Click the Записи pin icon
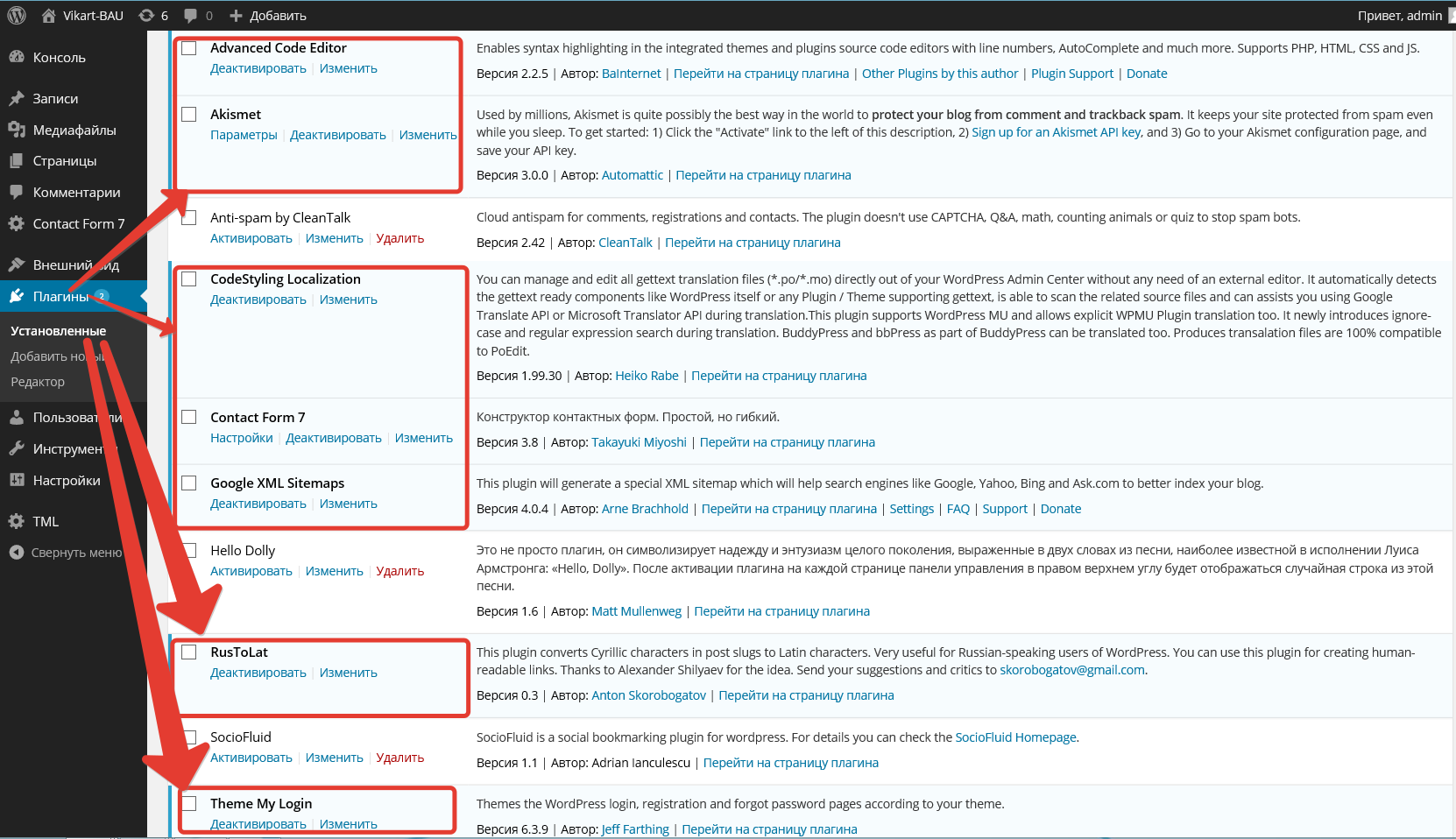 17,98
